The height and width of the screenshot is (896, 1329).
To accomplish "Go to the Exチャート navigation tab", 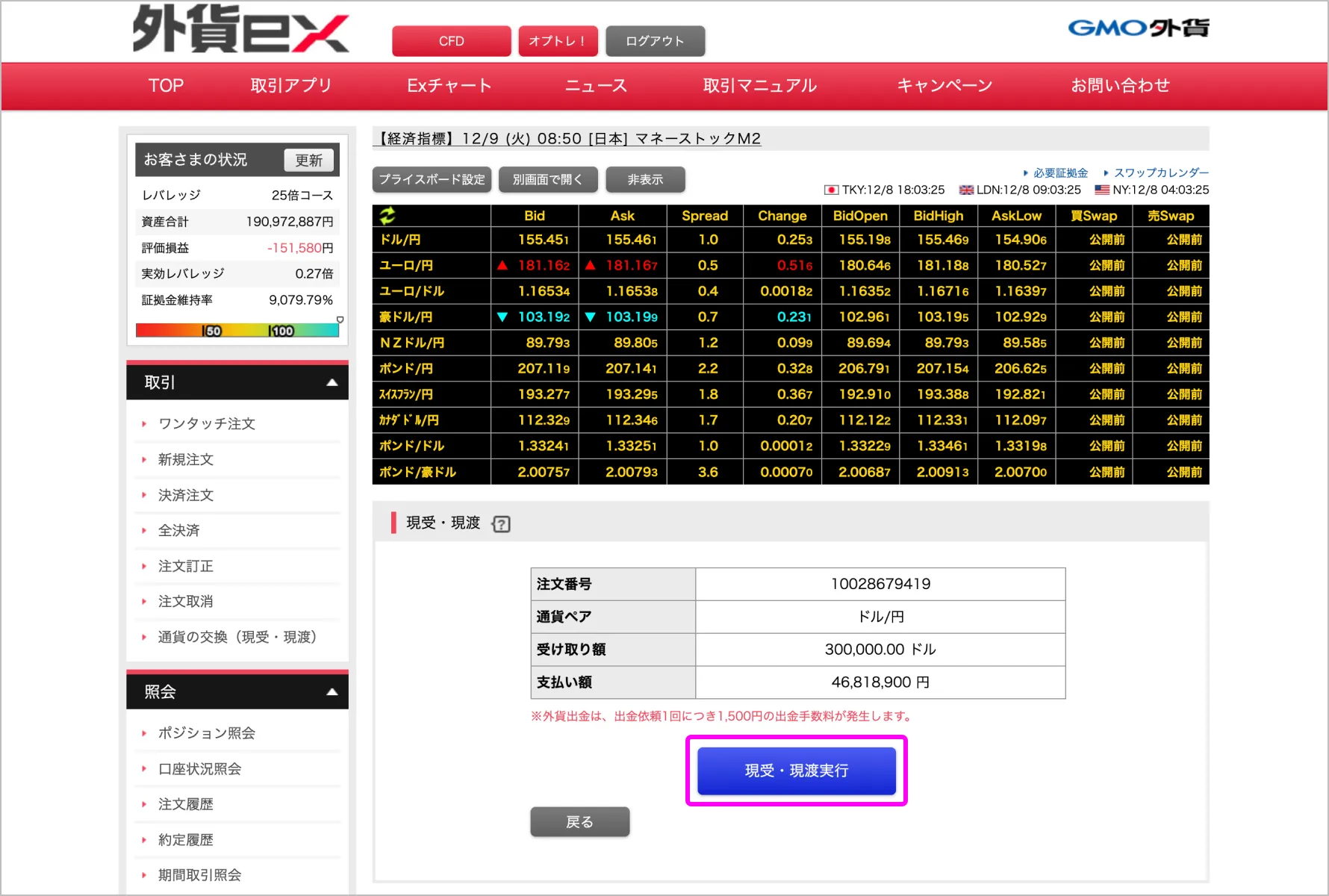I will click(x=449, y=86).
